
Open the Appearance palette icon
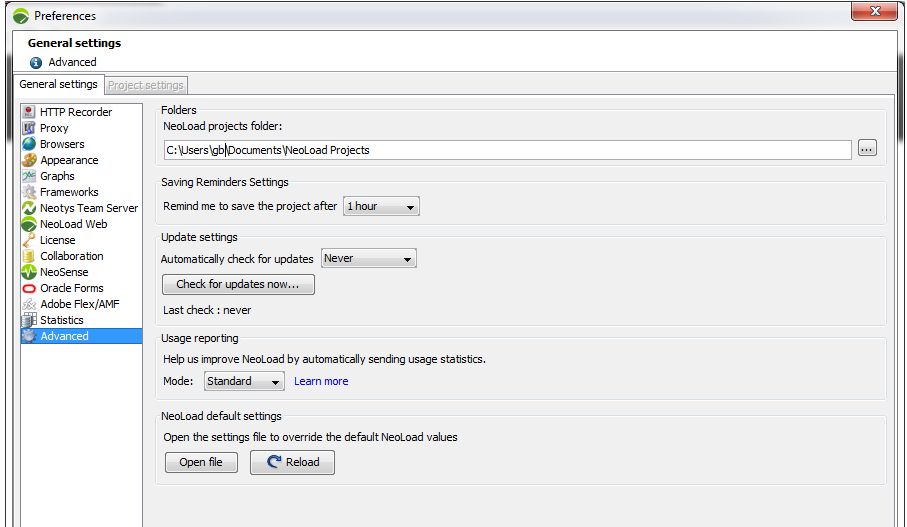[30, 160]
